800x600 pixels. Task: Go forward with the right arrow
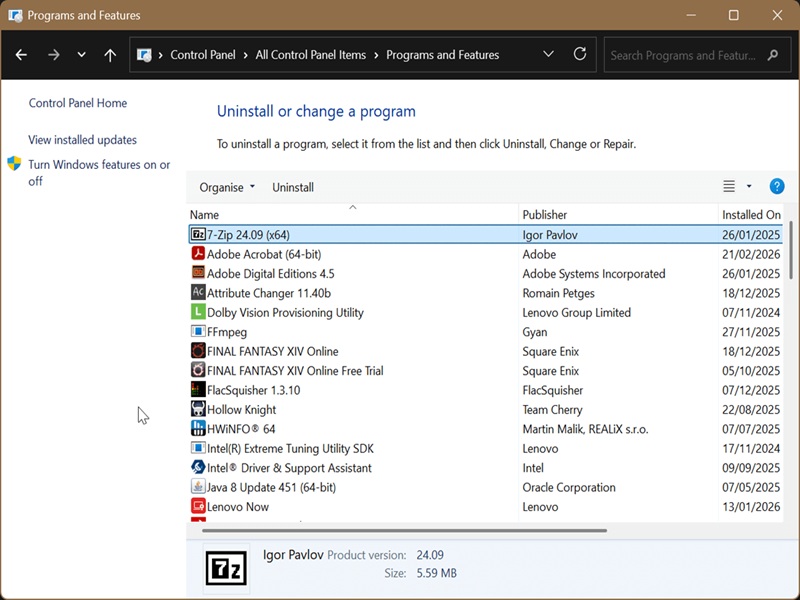[54, 55]
